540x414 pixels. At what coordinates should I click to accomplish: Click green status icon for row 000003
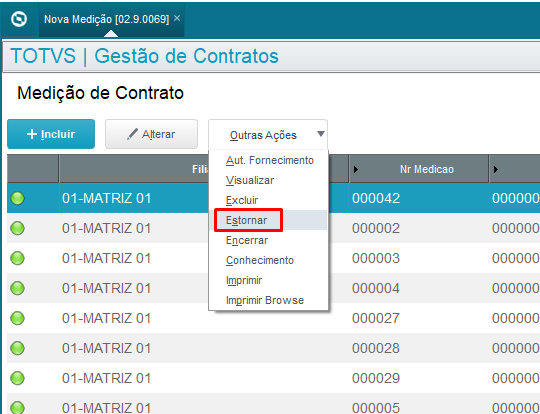click(18, 258)
